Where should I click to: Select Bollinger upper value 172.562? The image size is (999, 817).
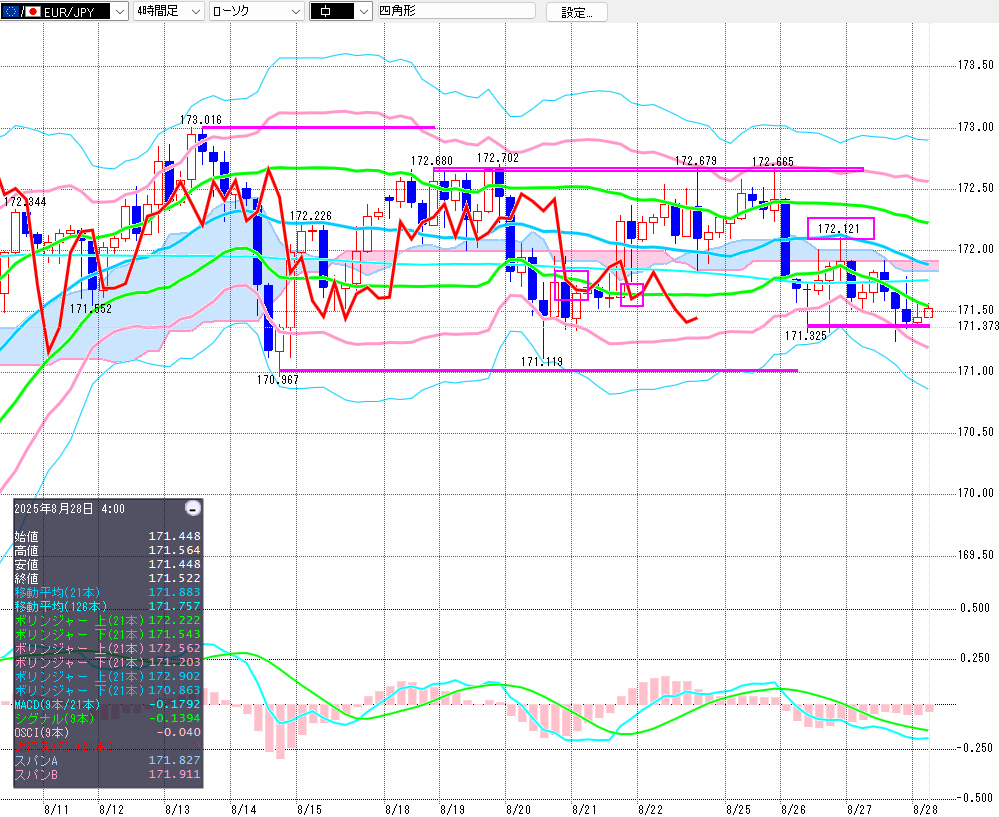click(175, 649)
